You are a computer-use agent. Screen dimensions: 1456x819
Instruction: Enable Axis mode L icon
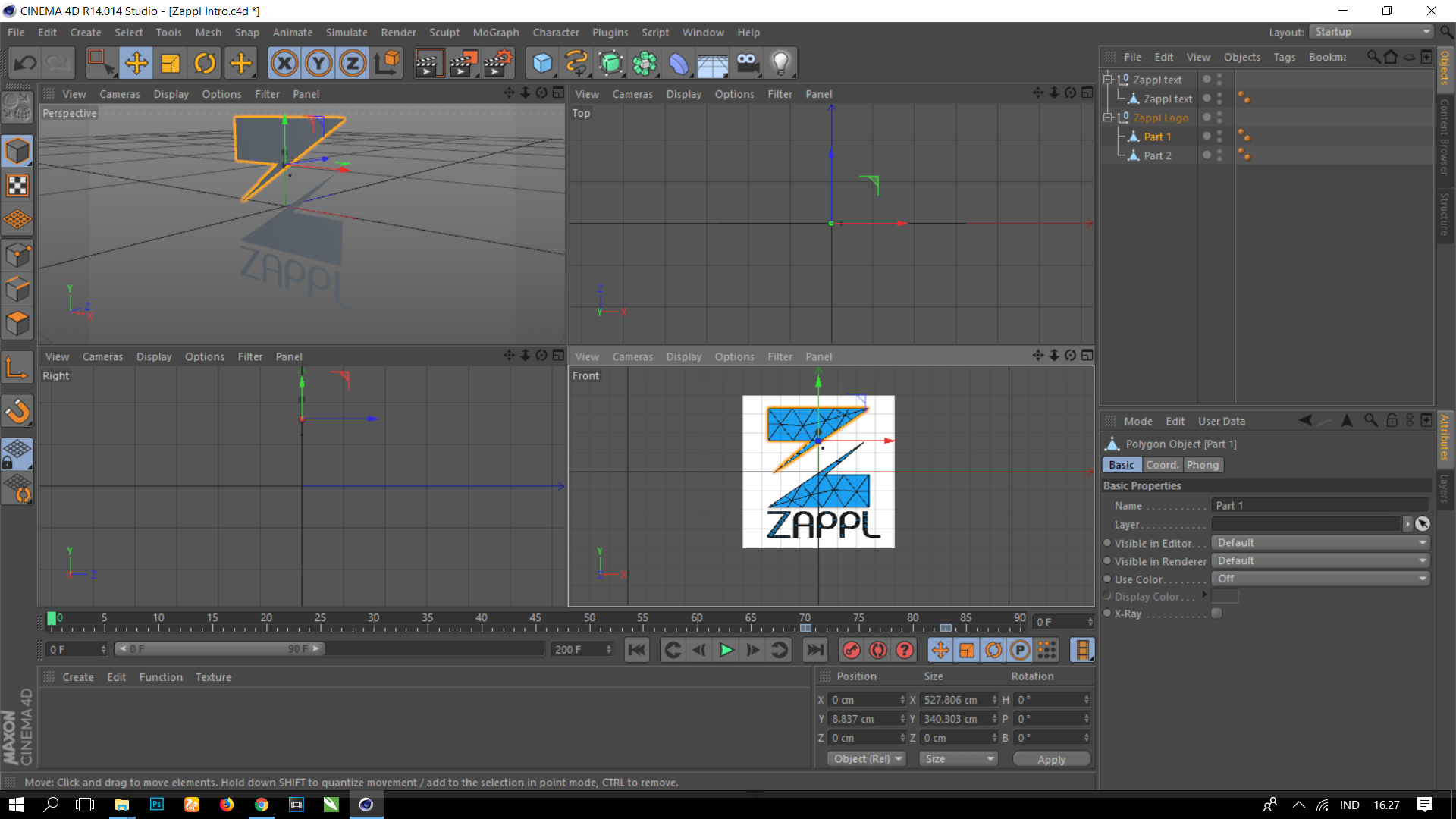coord(17,369)
